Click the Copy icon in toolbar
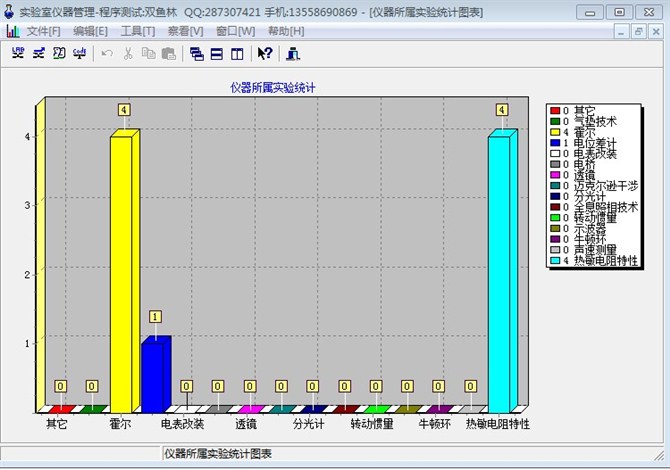This screenshot has height=470, width=670. click(148, 53)
